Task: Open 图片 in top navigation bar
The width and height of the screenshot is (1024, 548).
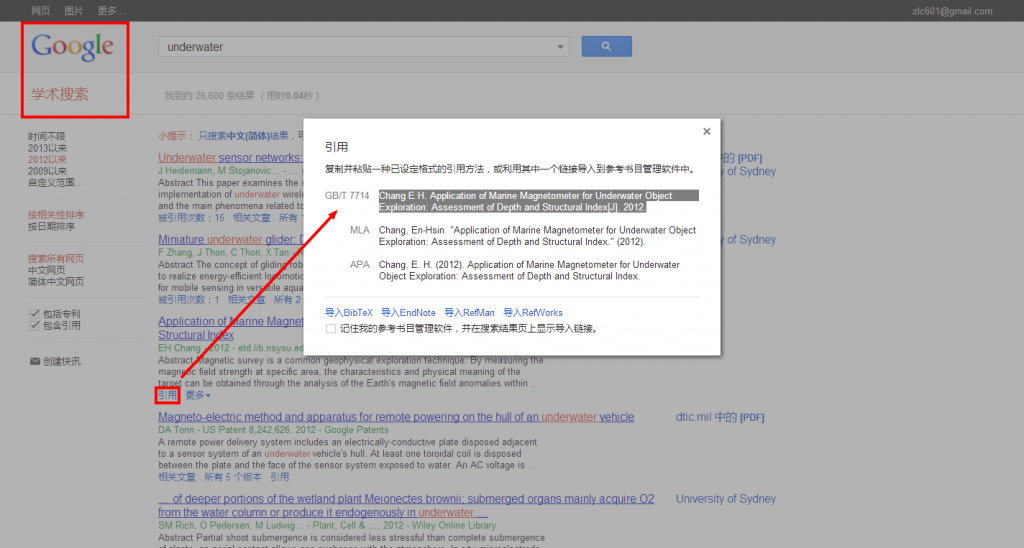Action: pos(74,10)
